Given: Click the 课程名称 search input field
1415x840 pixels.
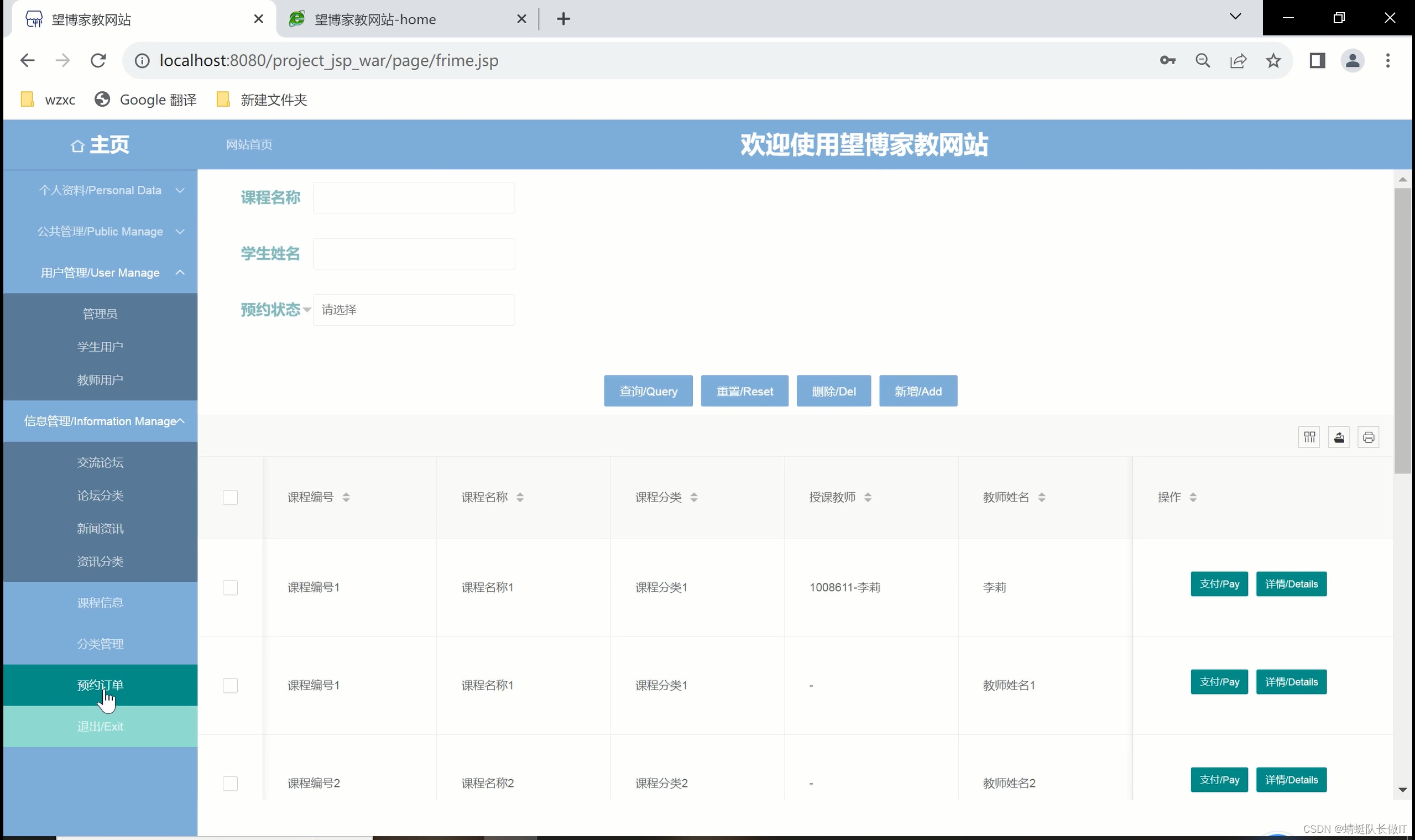Looking at the screenshot, I should [x=413, y=197].
